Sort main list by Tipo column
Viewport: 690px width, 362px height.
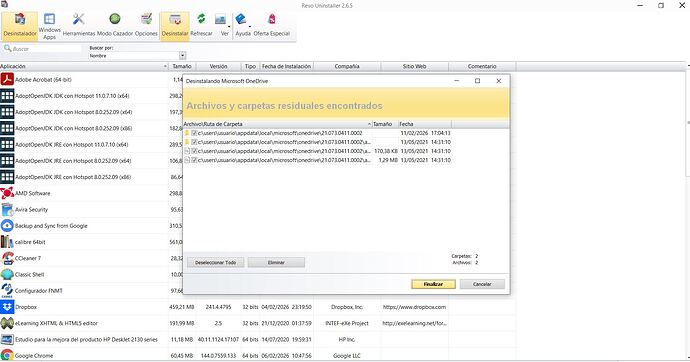[x=250, y=66]
